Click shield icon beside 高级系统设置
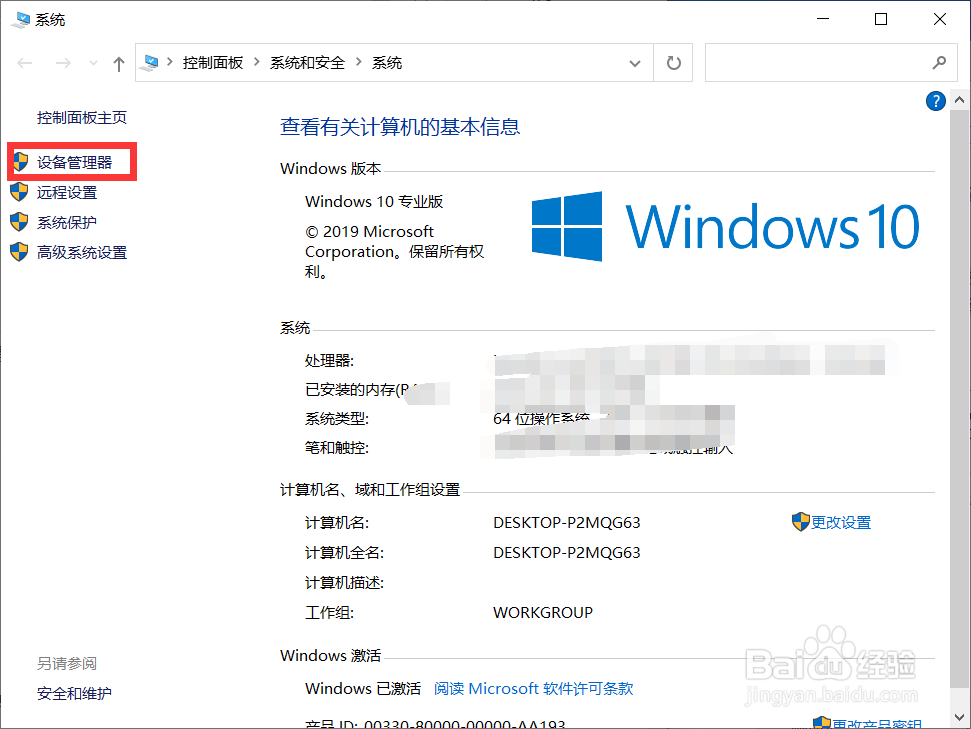Screen dimensions: 971x729 (19, 252)
